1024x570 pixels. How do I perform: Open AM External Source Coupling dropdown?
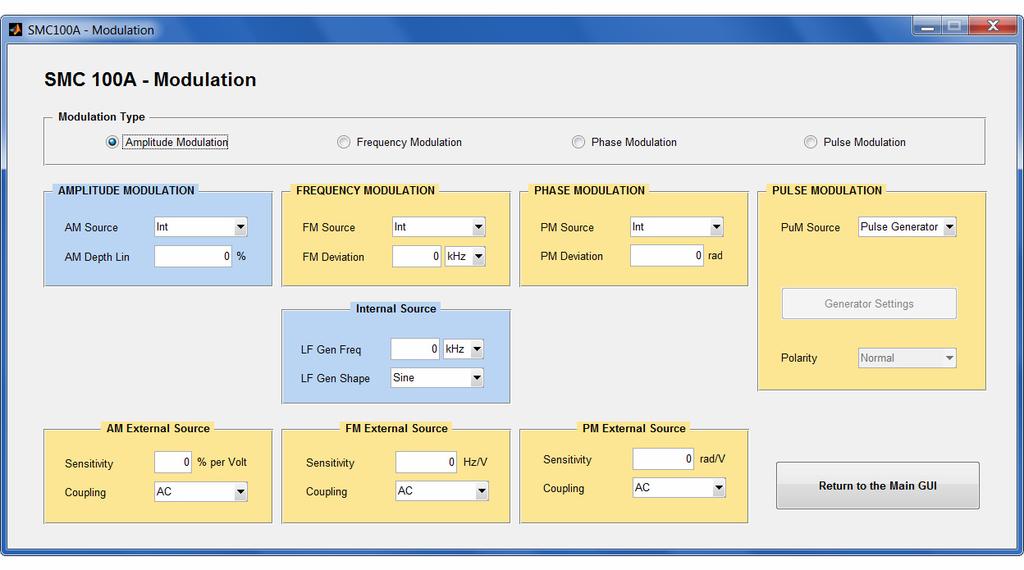point(200,492)
